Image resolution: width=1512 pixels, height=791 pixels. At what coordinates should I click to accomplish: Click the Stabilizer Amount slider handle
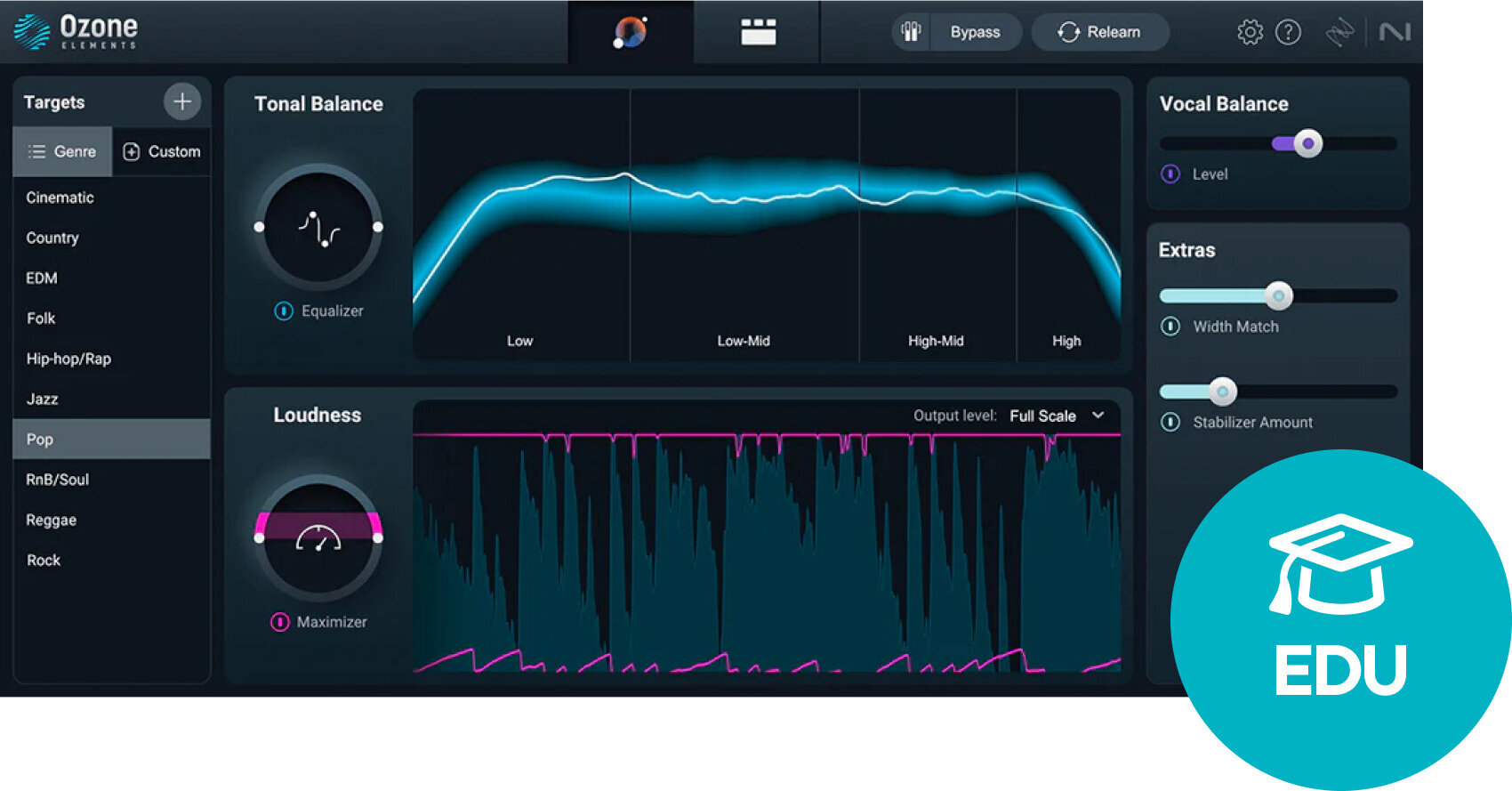(1223, 391)
